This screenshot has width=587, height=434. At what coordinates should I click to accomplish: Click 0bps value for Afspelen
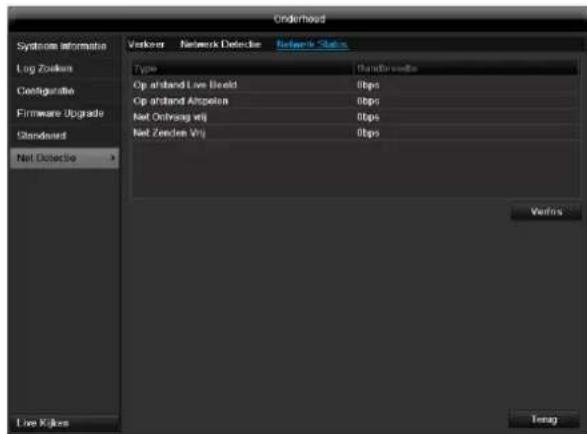click(368, 101)
